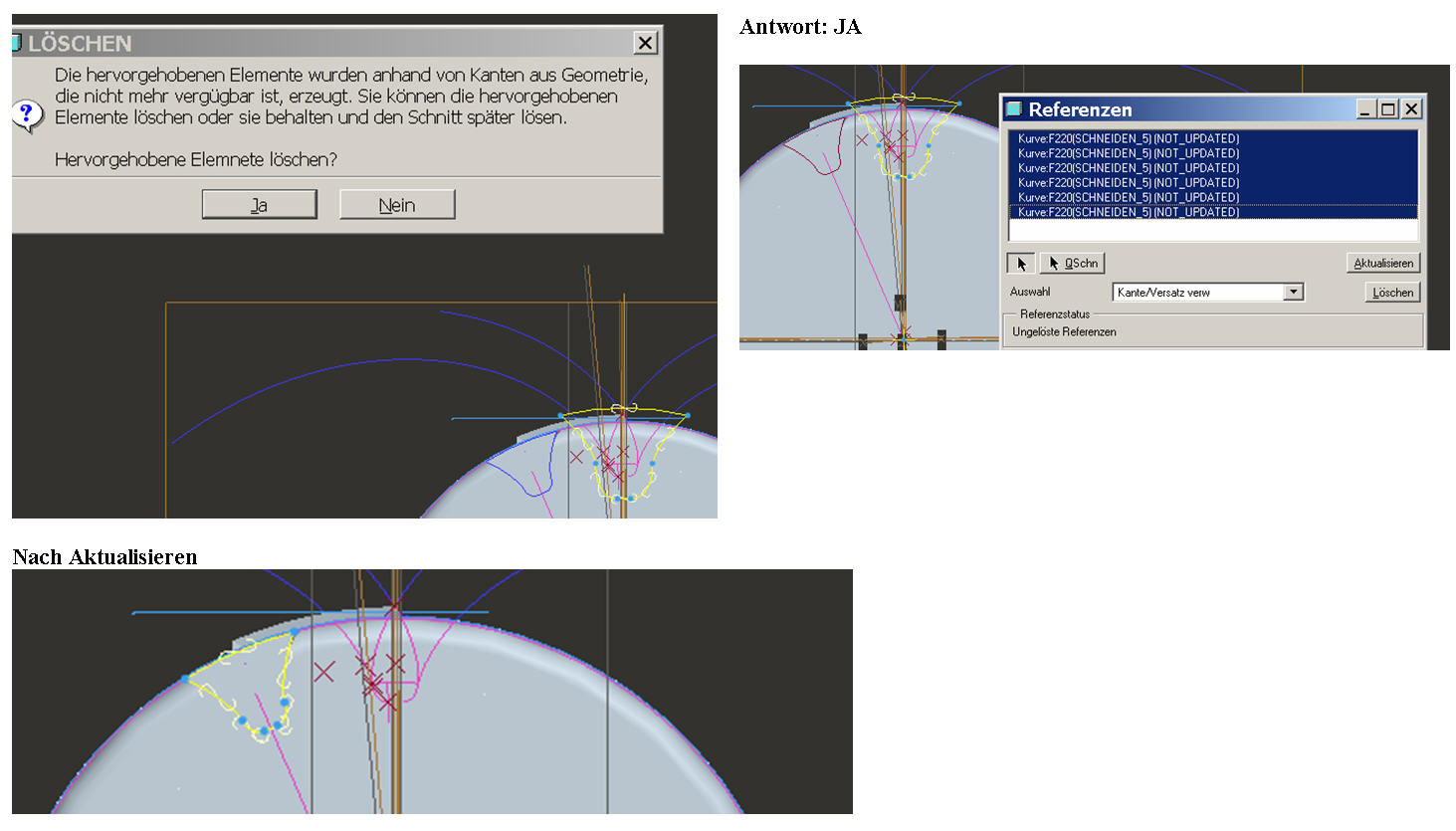Image resolution: width=1456 pixels, height=831 pixels.
Task: Click the Referenzstatus group label
Action: 1055,313
